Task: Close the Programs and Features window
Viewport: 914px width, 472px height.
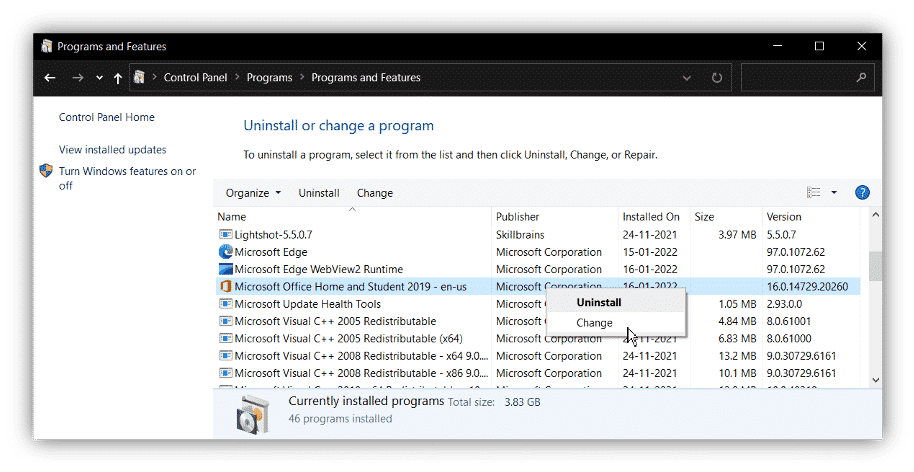Action: pyautogui.click(x=862, y=46)
